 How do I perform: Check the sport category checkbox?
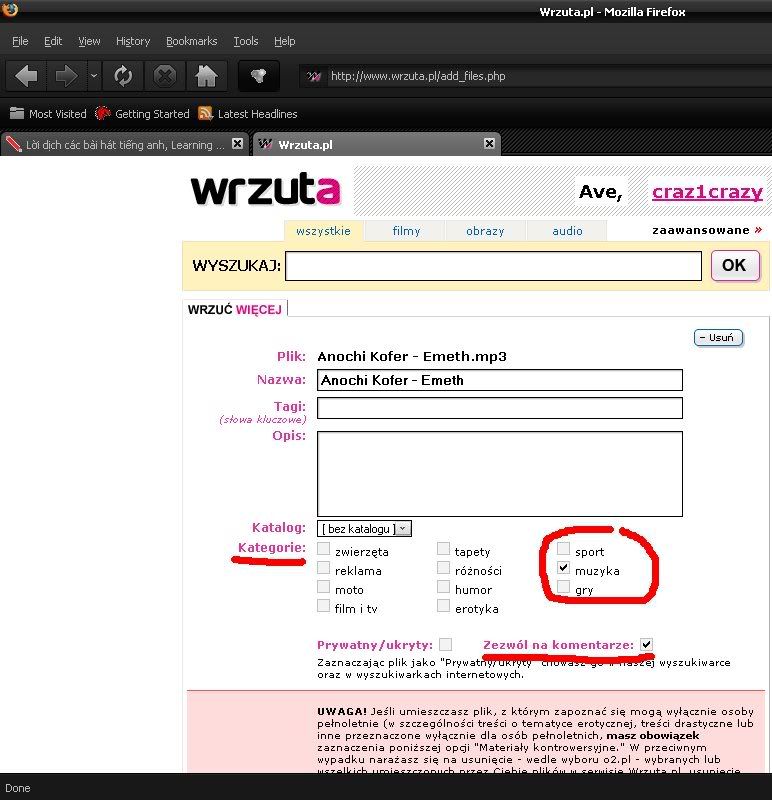click(564, 549)
